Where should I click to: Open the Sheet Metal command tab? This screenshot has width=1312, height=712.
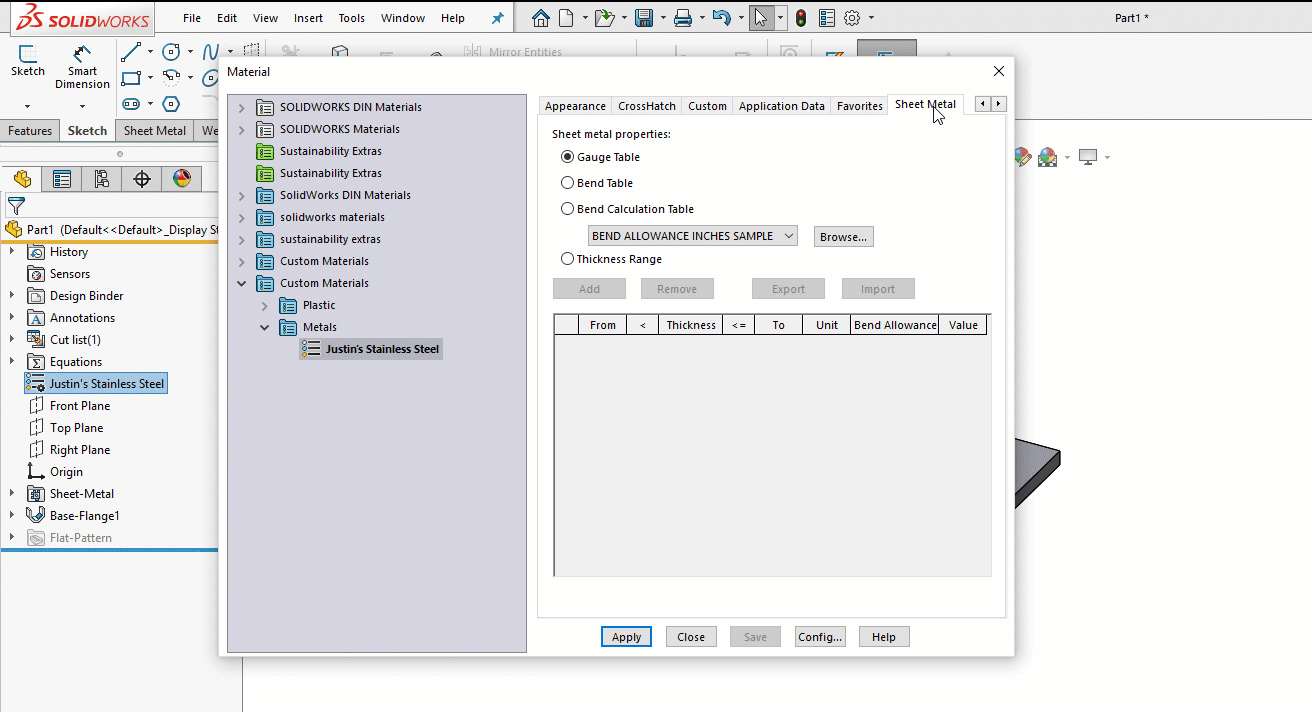[x=155, y=131]
